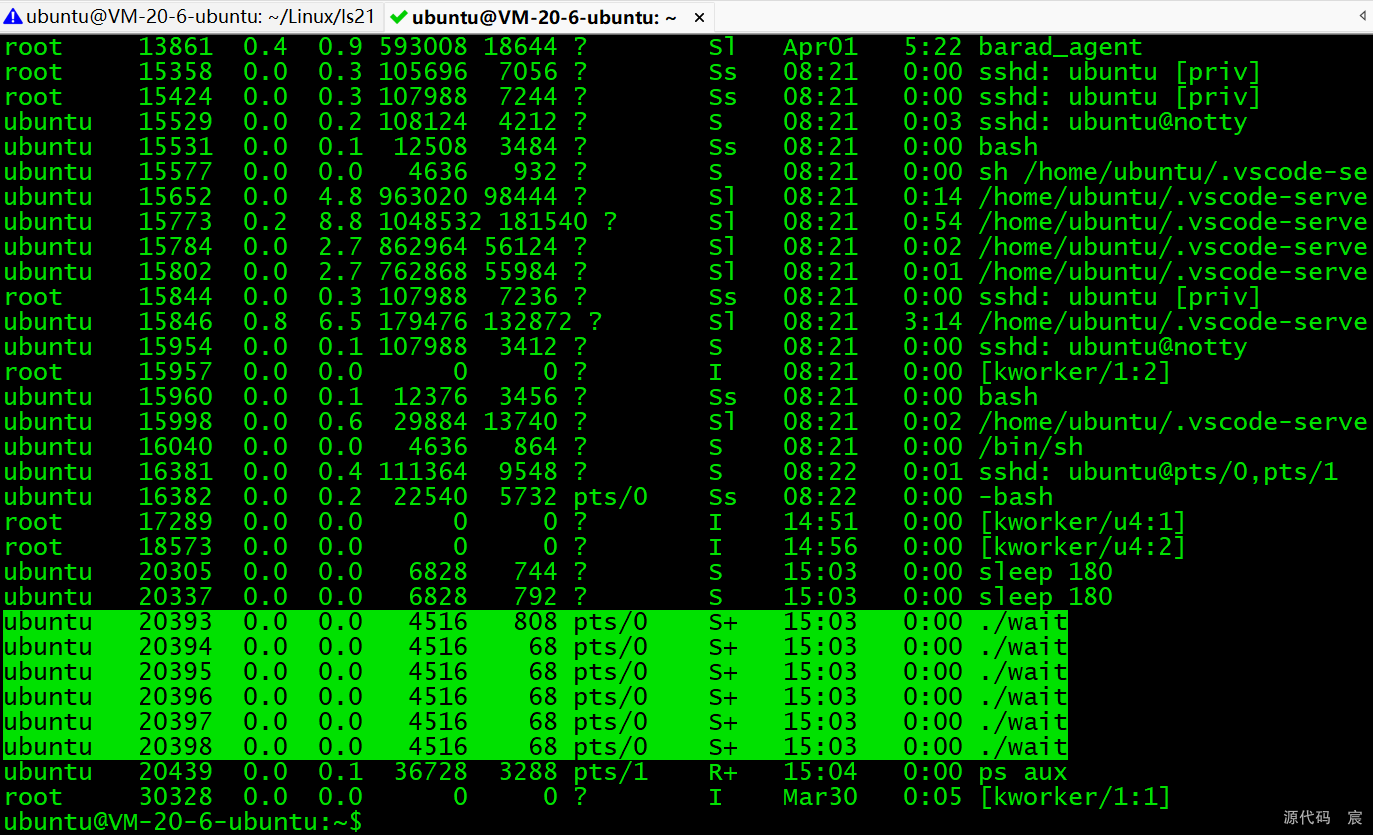
Task: Click PID 15424 in the list
Action: [175, 97]
